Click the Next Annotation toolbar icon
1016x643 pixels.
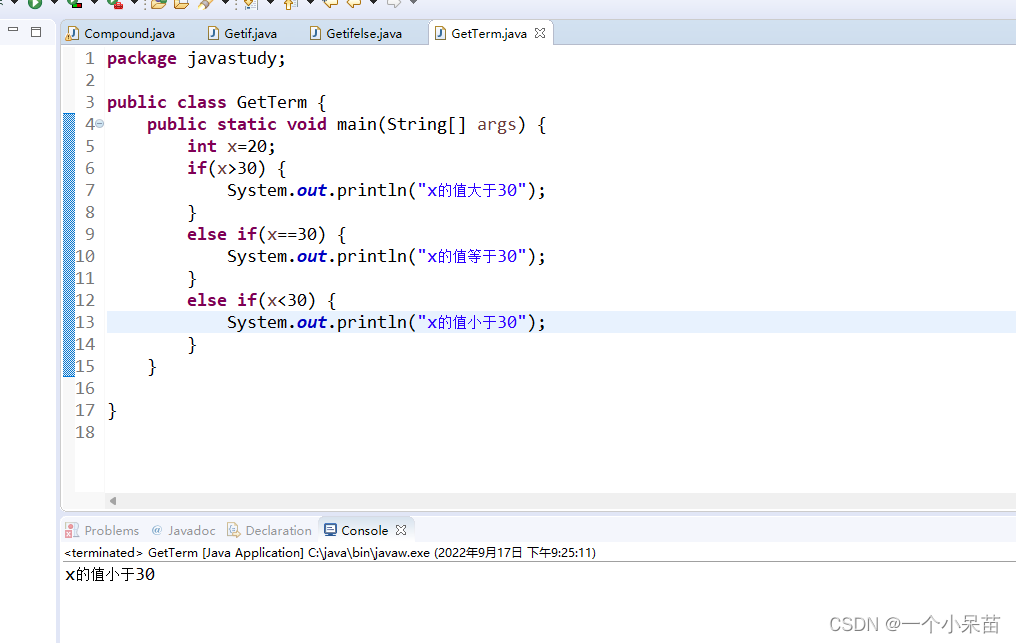251,4
